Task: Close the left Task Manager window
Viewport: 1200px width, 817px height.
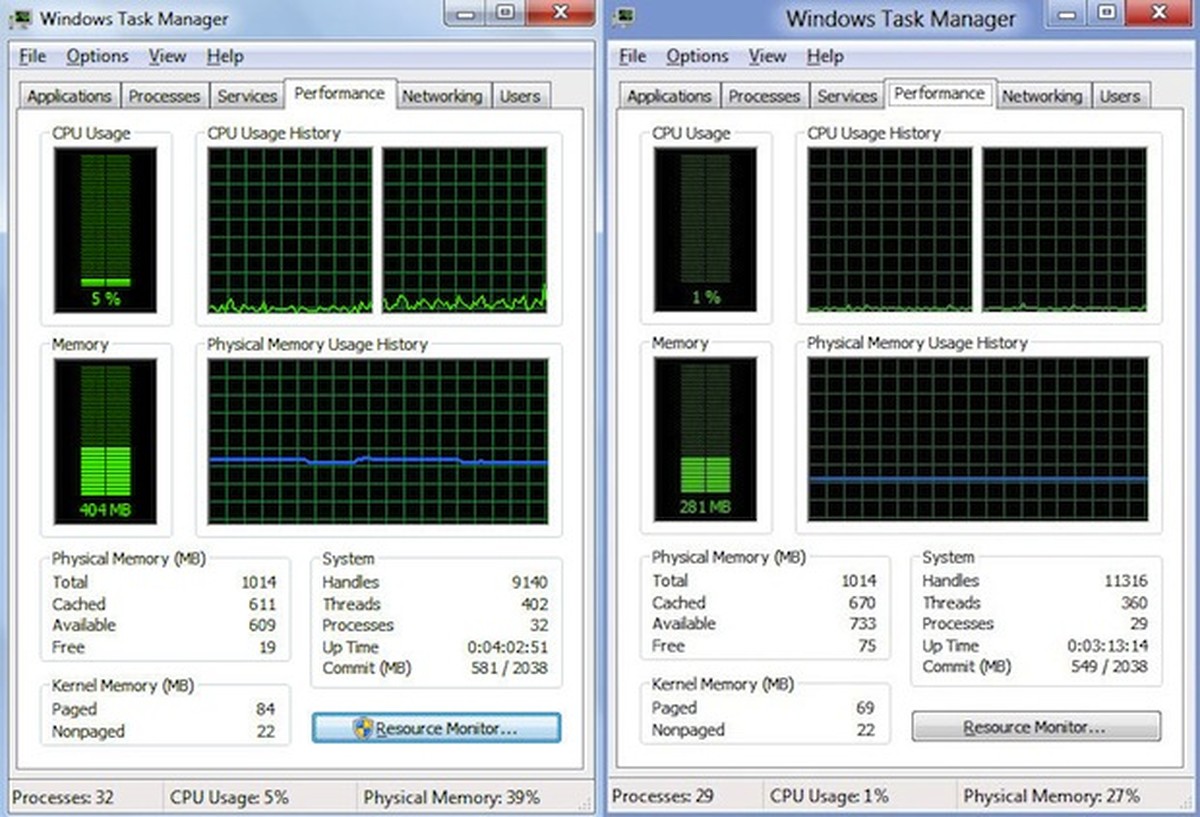Action: coord(560,13)
